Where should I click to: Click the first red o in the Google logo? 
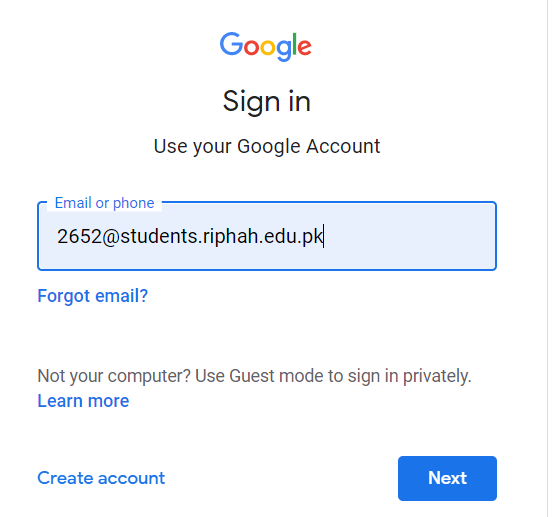pos(251,47)
